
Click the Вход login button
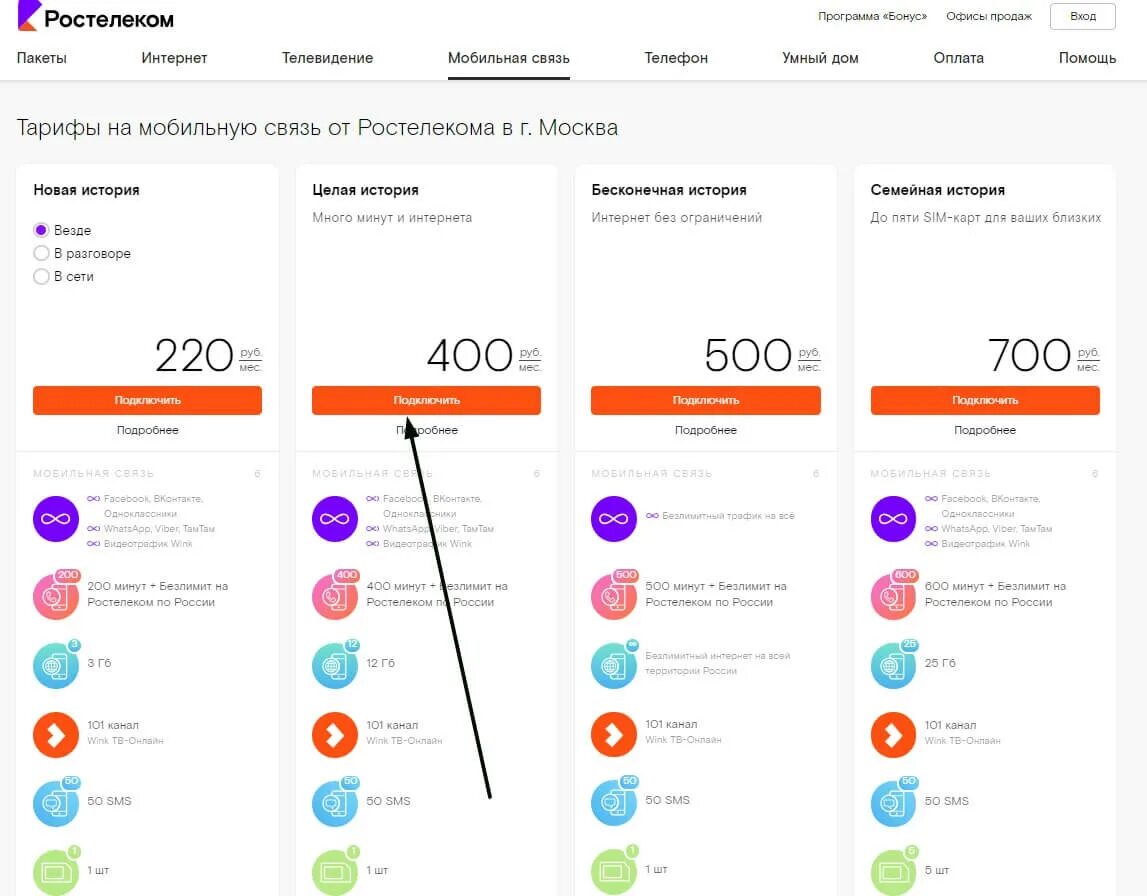coord(1082,16)
